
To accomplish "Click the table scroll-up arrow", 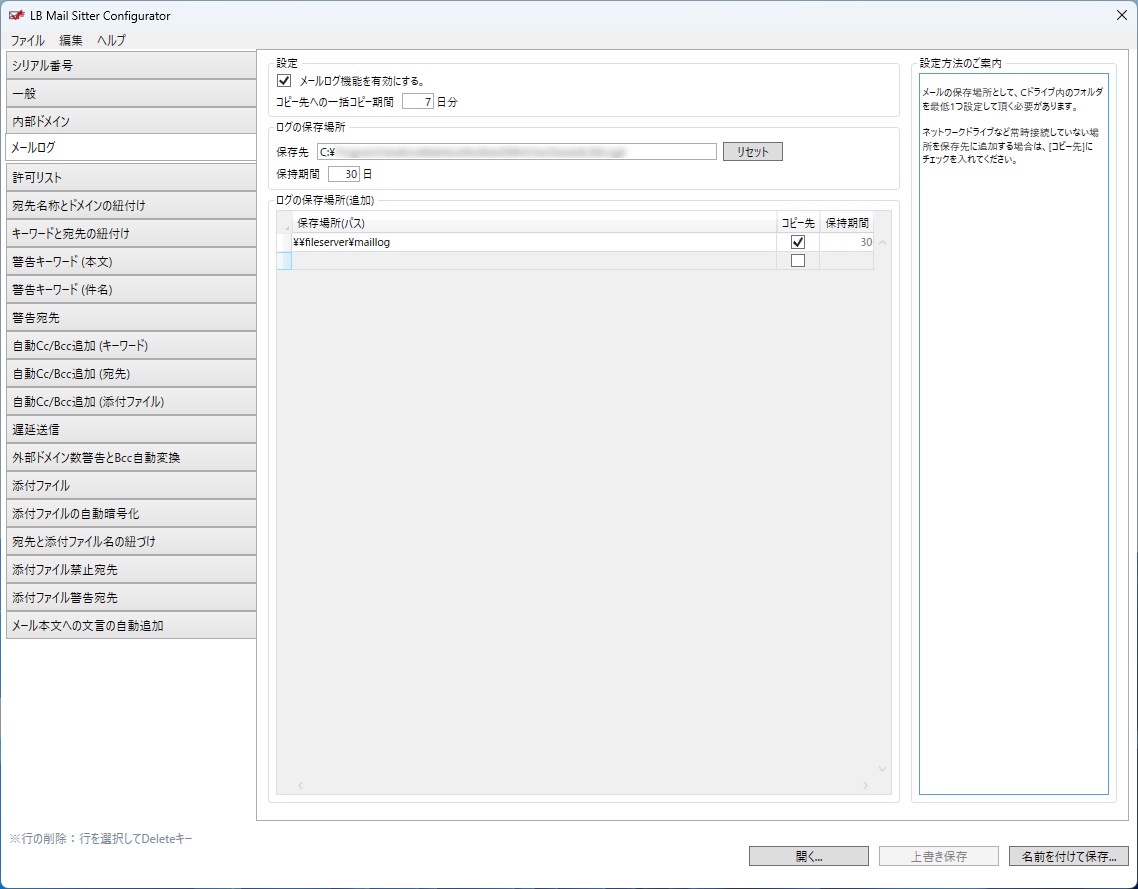I will pyautogui.click(x=883, y=243).
